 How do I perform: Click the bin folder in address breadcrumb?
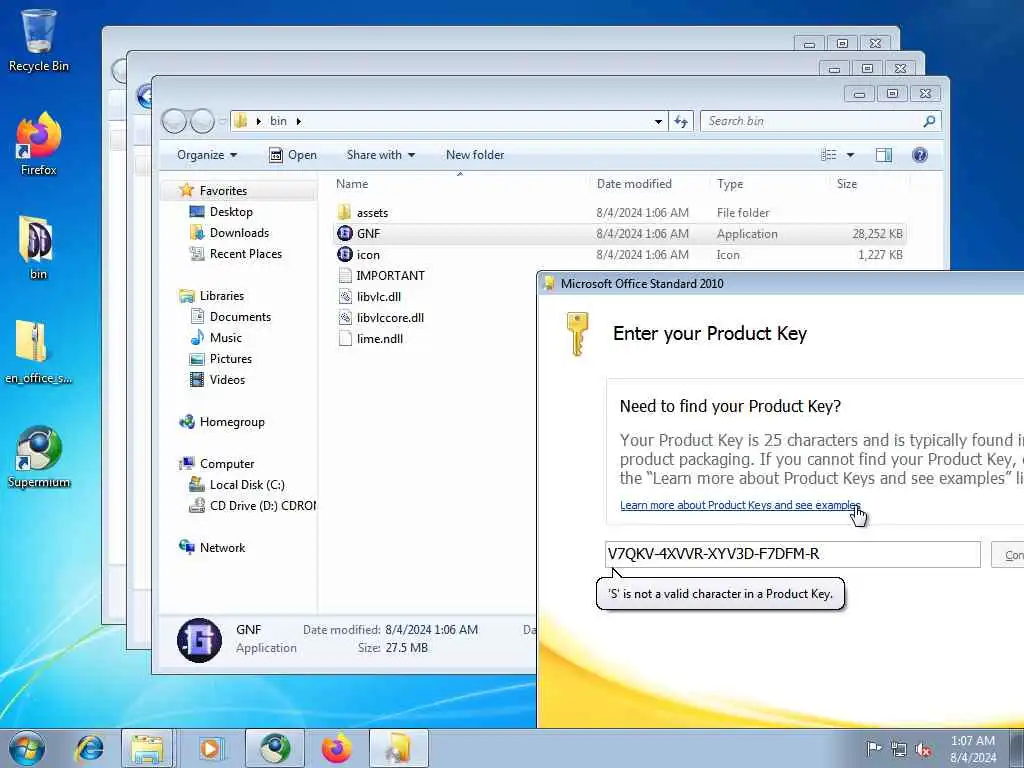point(278,121)
